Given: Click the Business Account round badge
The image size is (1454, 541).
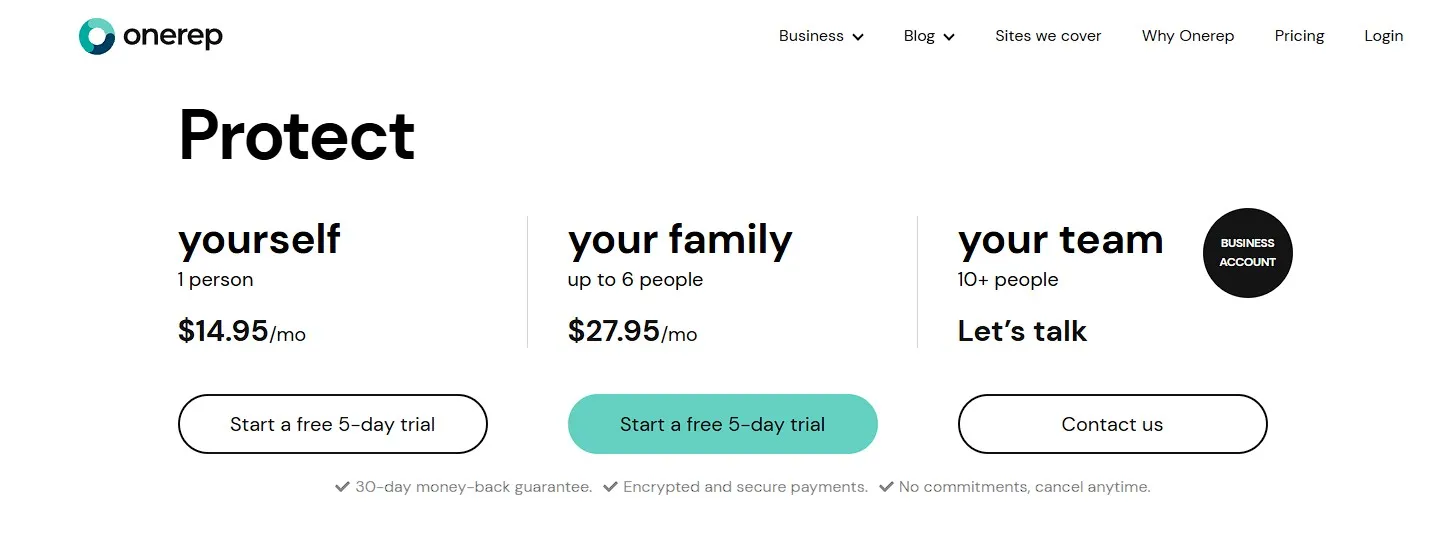Looking at the screenshot, I should point(1247,253).
